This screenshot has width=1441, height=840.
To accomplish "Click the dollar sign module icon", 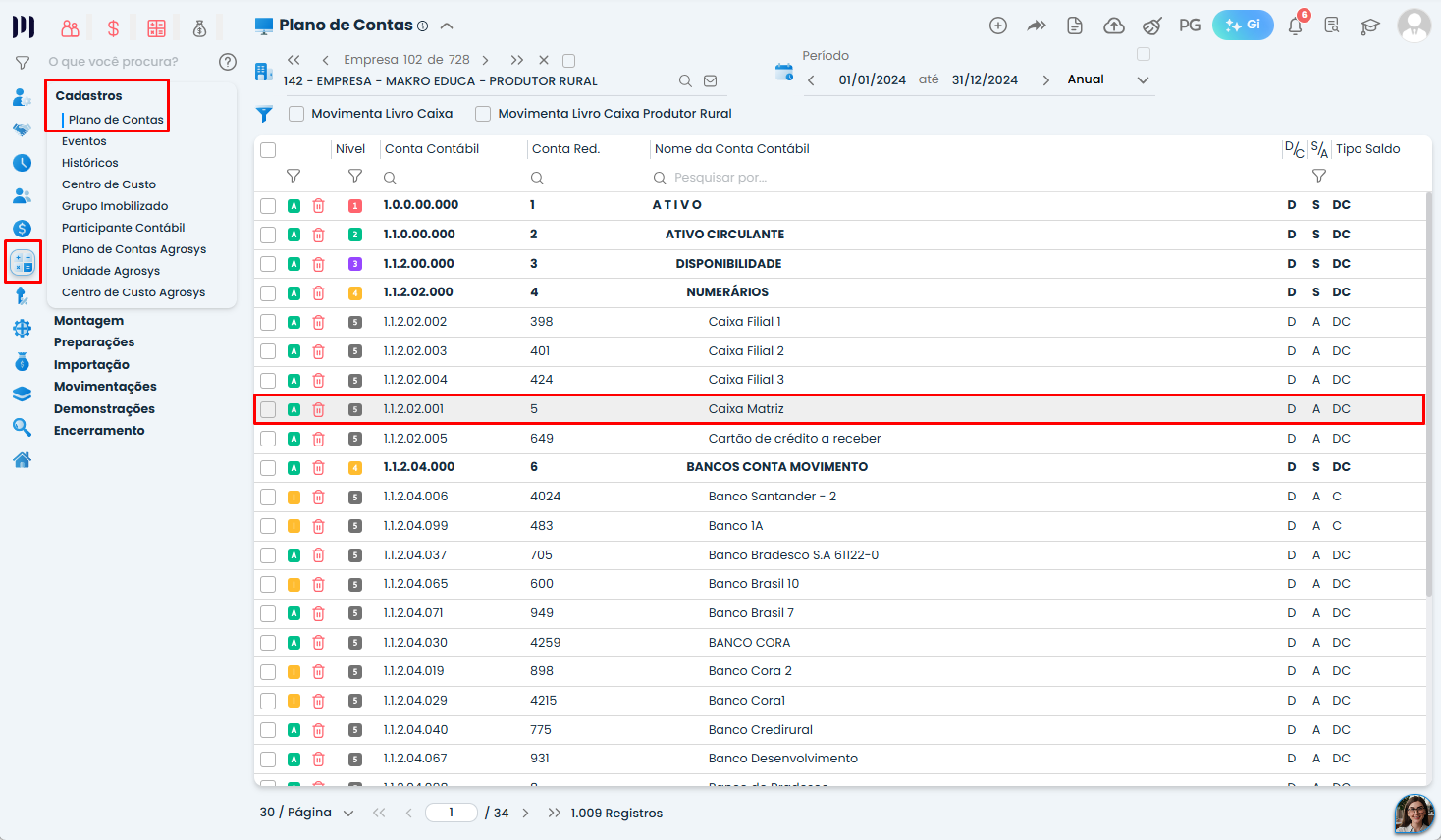I will click(x=113, y=28).
